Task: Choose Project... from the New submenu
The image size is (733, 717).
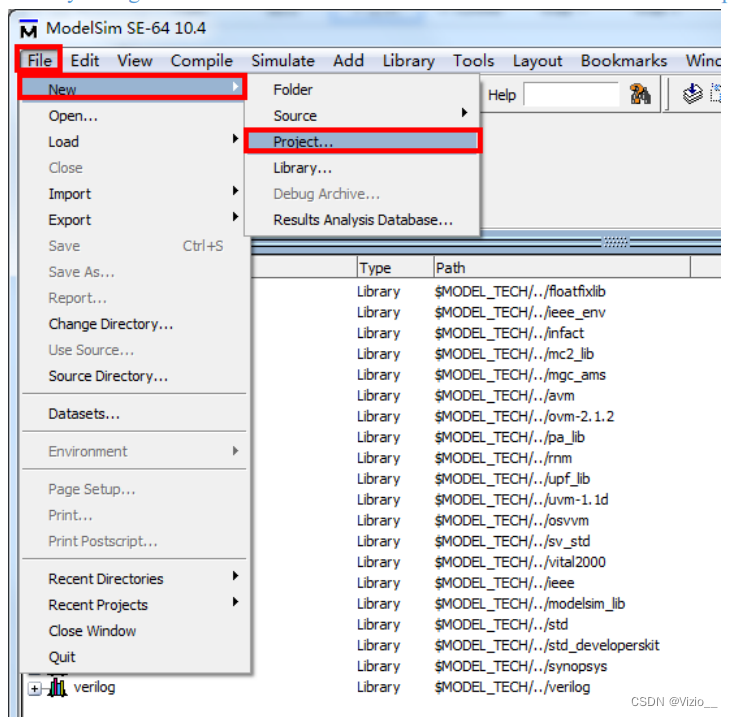Action: pos(362,141)
